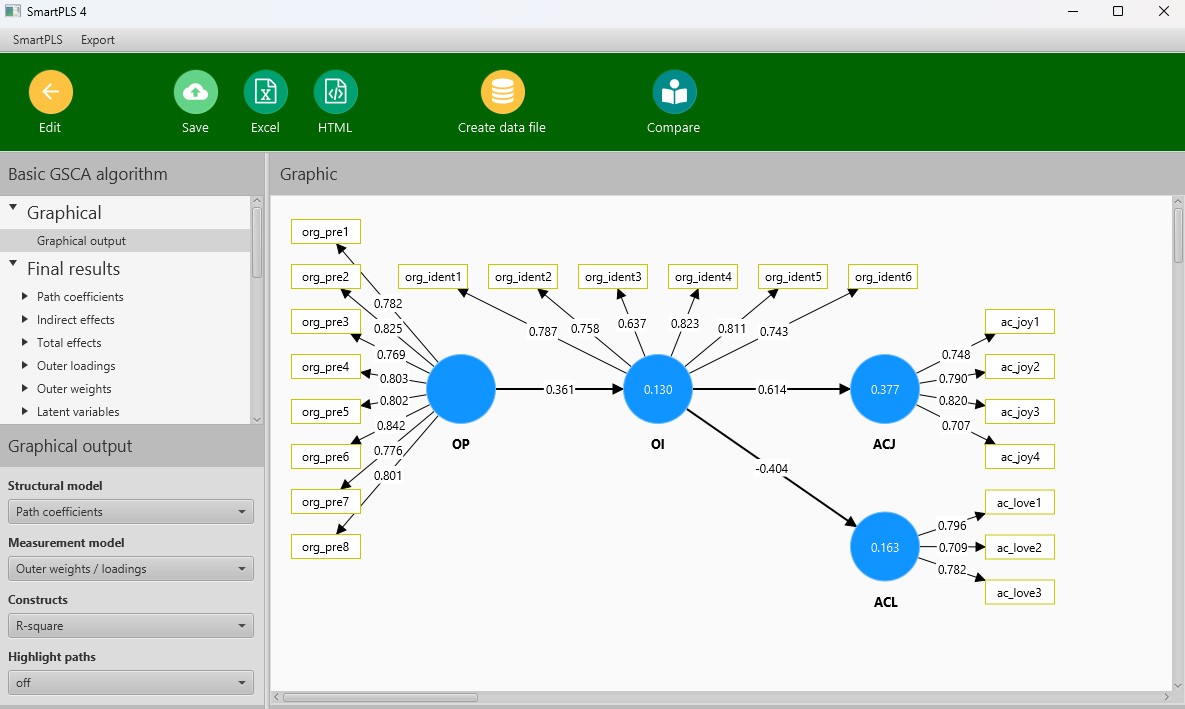Open the Highlight paths dropdown
This screenshot has height=709, width=1185.
coord(130,683)
